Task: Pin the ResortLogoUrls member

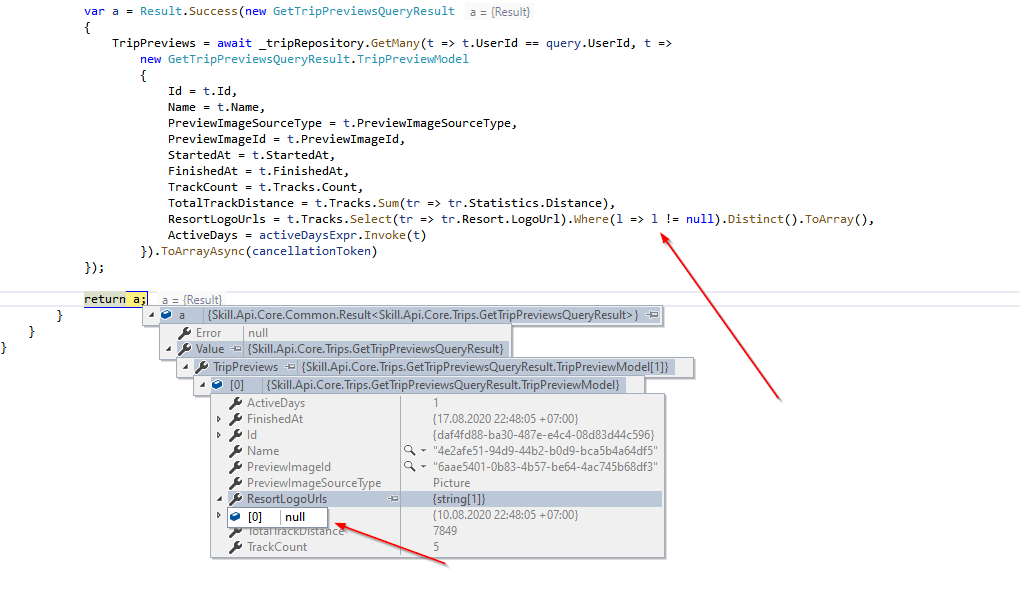Action: pos(394,498)
